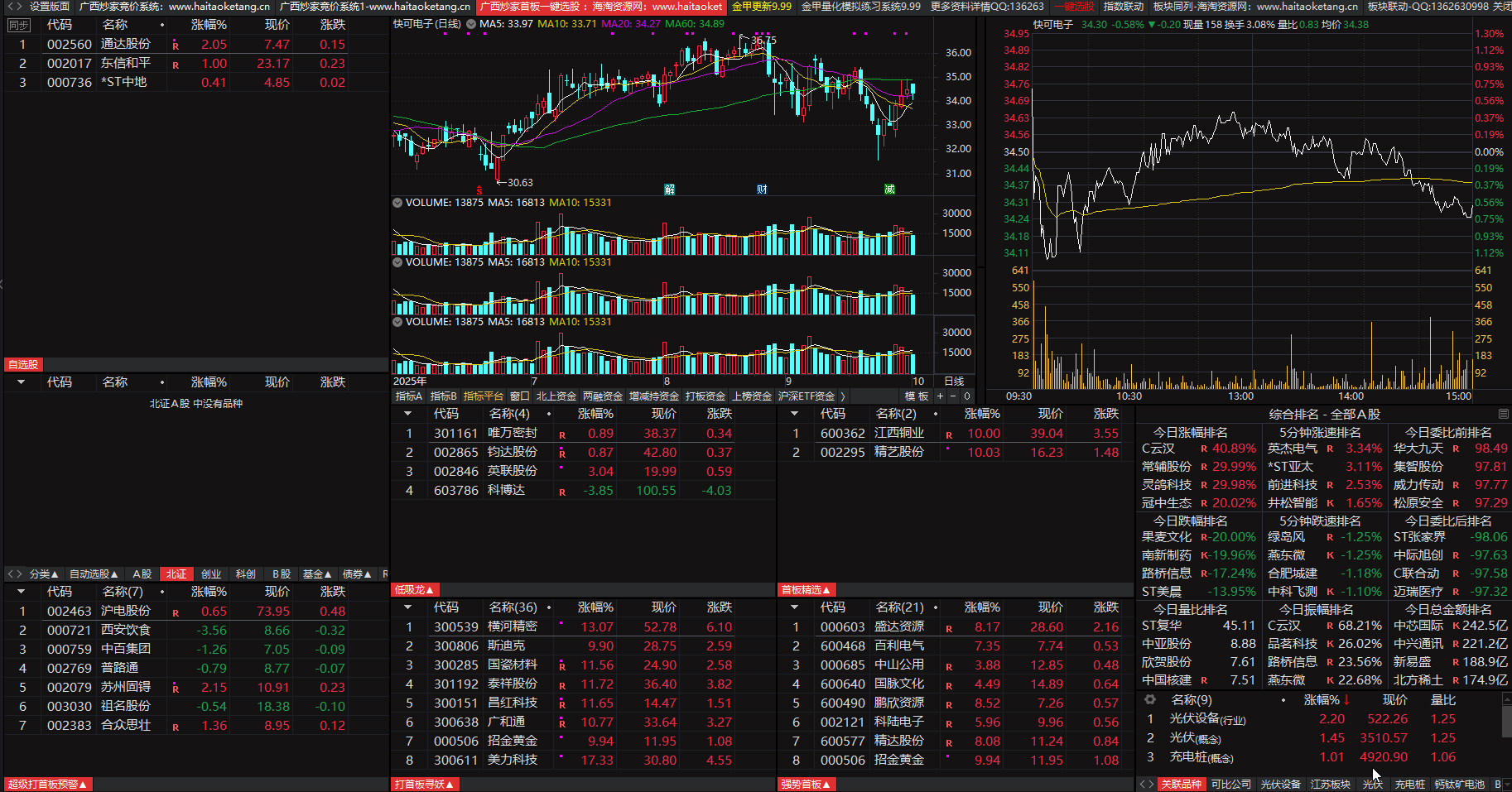Open the 可比公司 tab

click(x=1230, y=784)
